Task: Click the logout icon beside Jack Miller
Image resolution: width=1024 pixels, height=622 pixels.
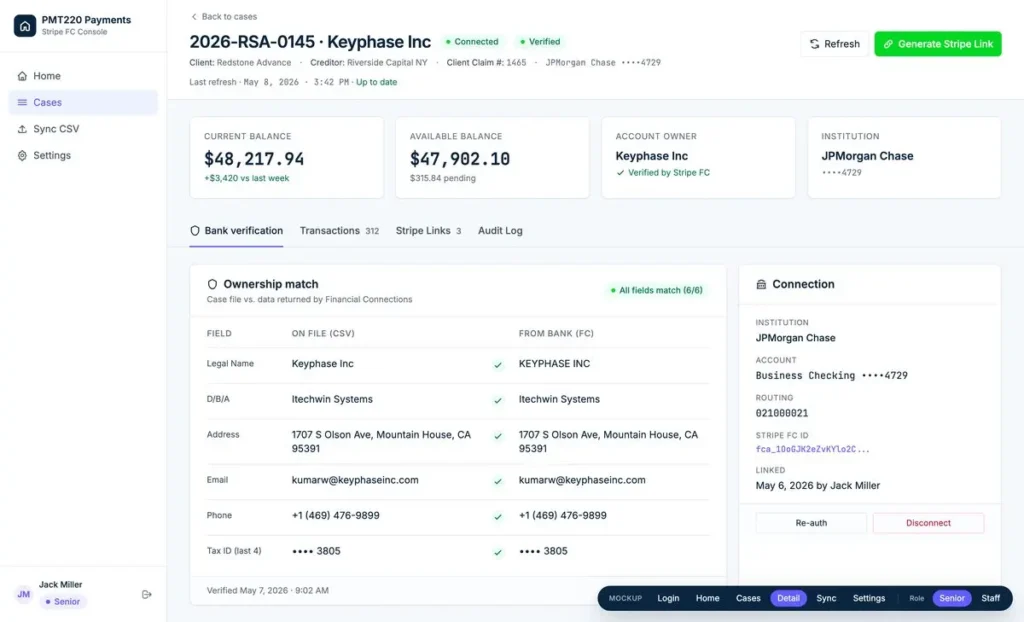Action: point(146,595)
